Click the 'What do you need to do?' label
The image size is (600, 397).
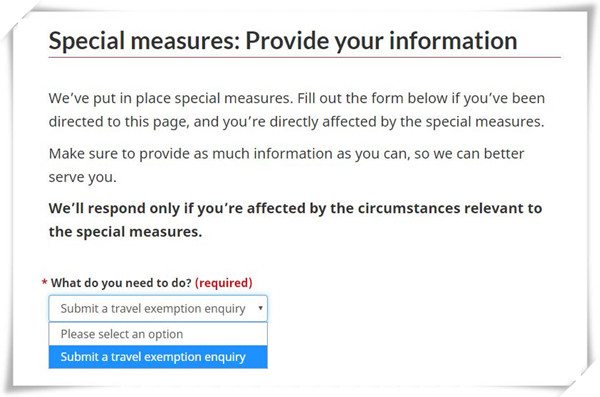coord(121,283)
